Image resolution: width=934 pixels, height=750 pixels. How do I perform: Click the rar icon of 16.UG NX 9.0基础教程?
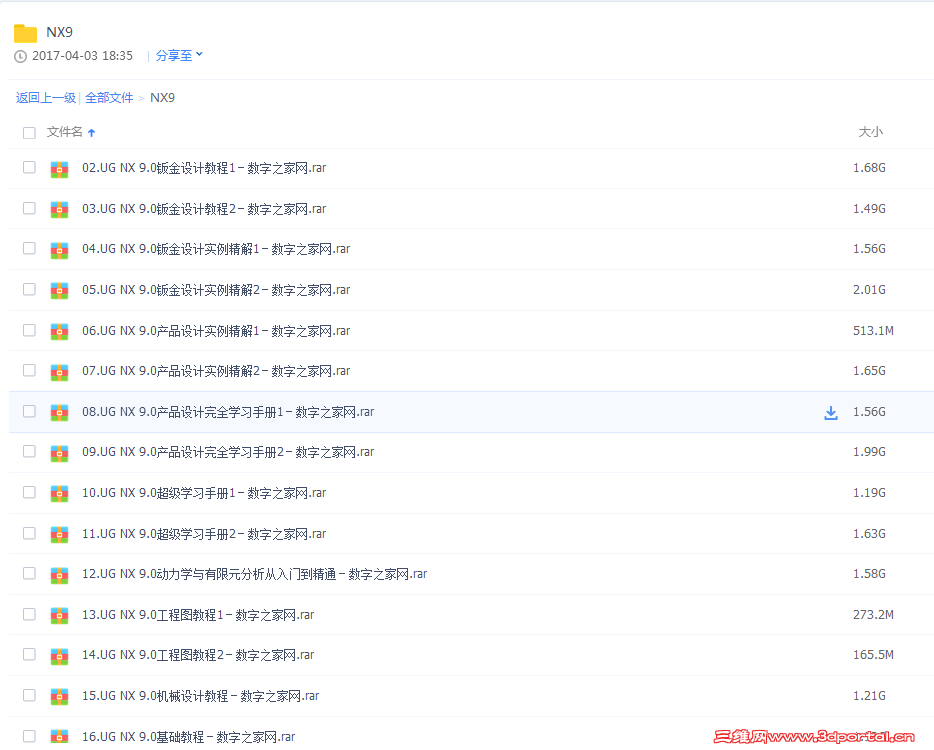tap(59, 737)
